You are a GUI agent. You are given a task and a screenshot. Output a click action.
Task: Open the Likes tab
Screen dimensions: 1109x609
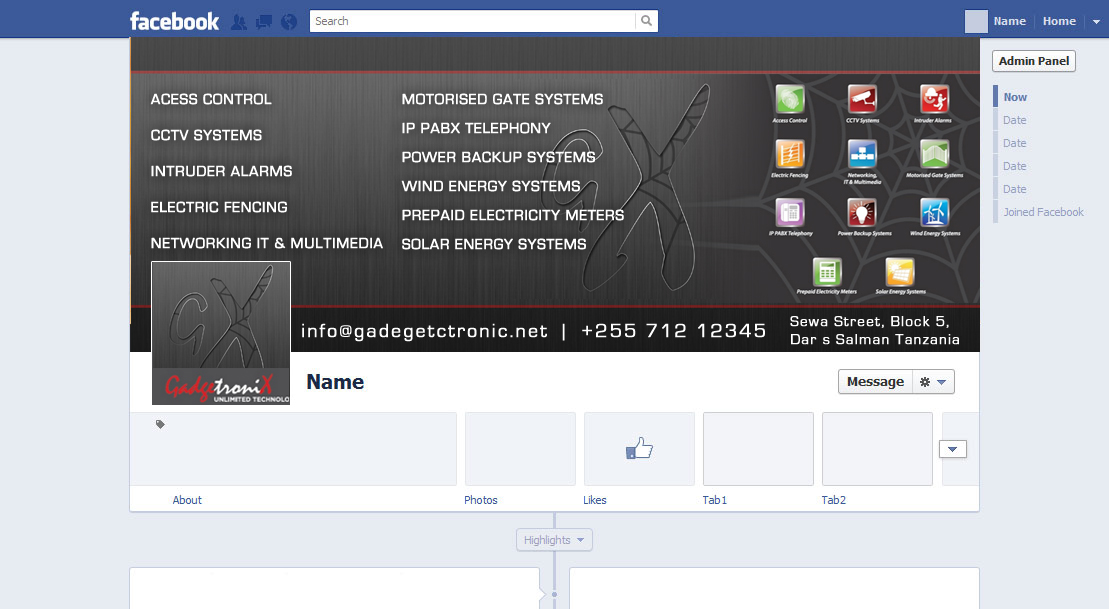595,500
